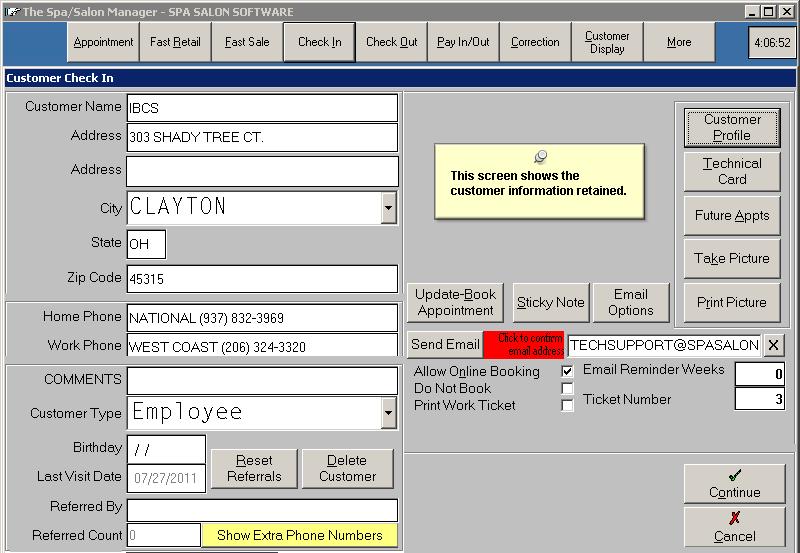Image resolution: width=800 pixels, height=553 pixels.
Task: Click the Technical Card button
Action: coord(732,171)
